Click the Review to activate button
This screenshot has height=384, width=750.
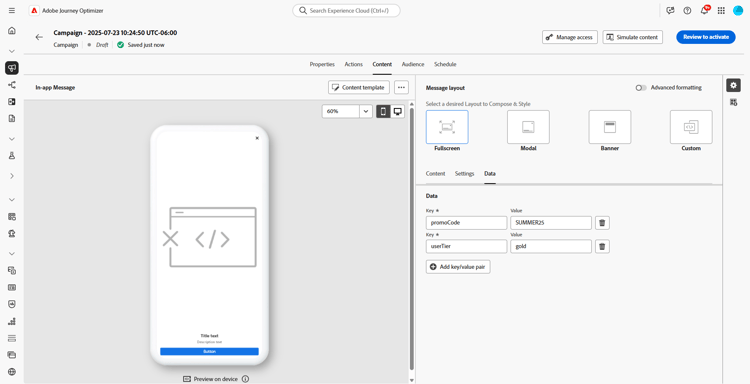point(706,37)
